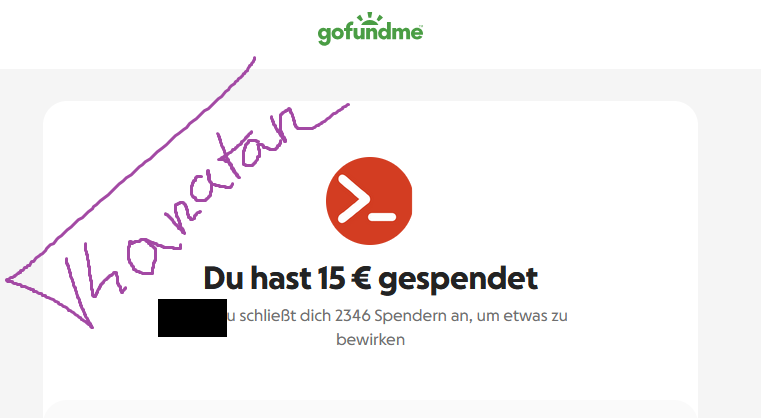Click the white chevron inside the red circle
This screenshot has height=418, width=761.
(354, 199)
